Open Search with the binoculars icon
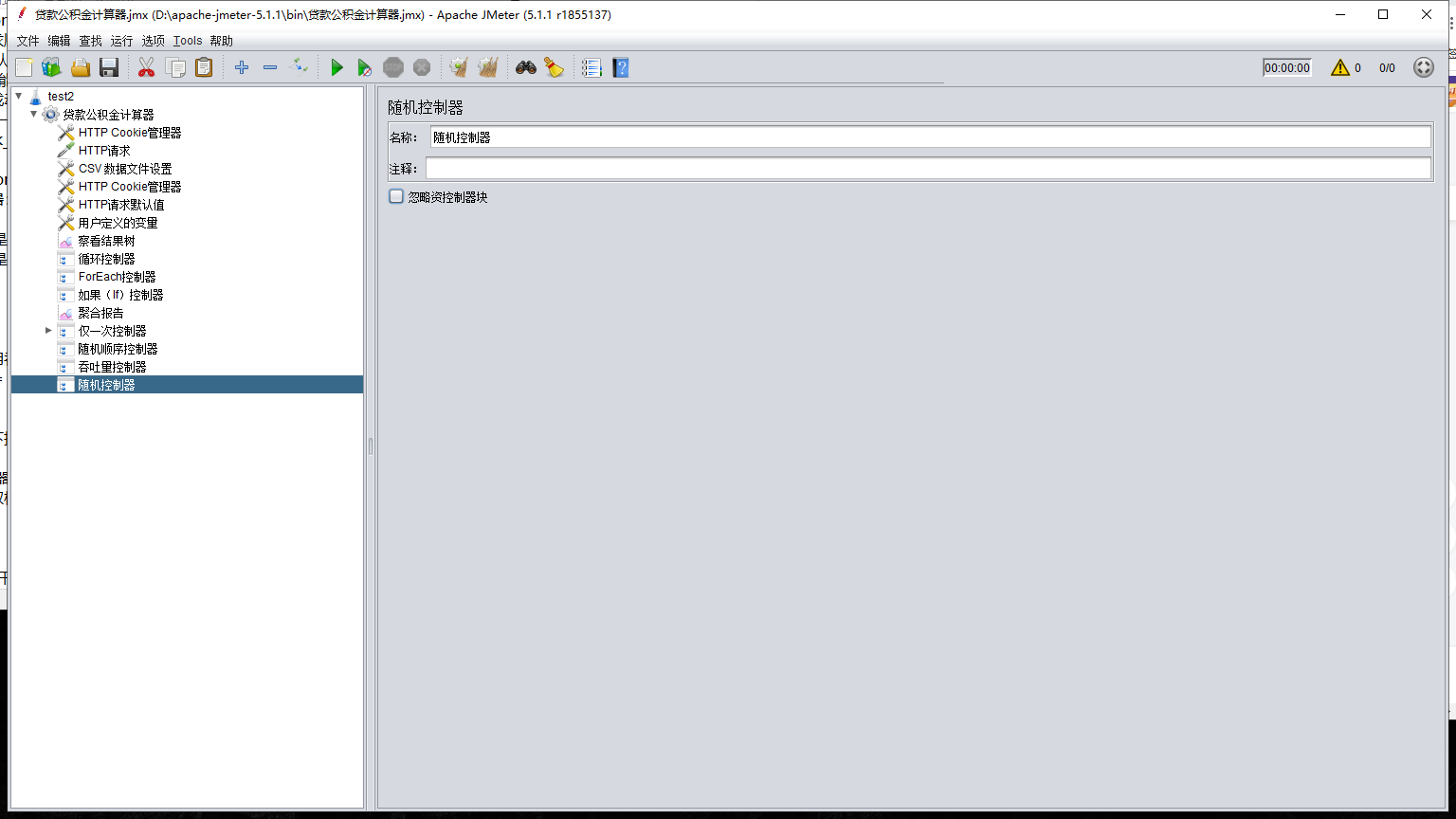This screenshot has height=819, width=1456. [x=526, y=67]
